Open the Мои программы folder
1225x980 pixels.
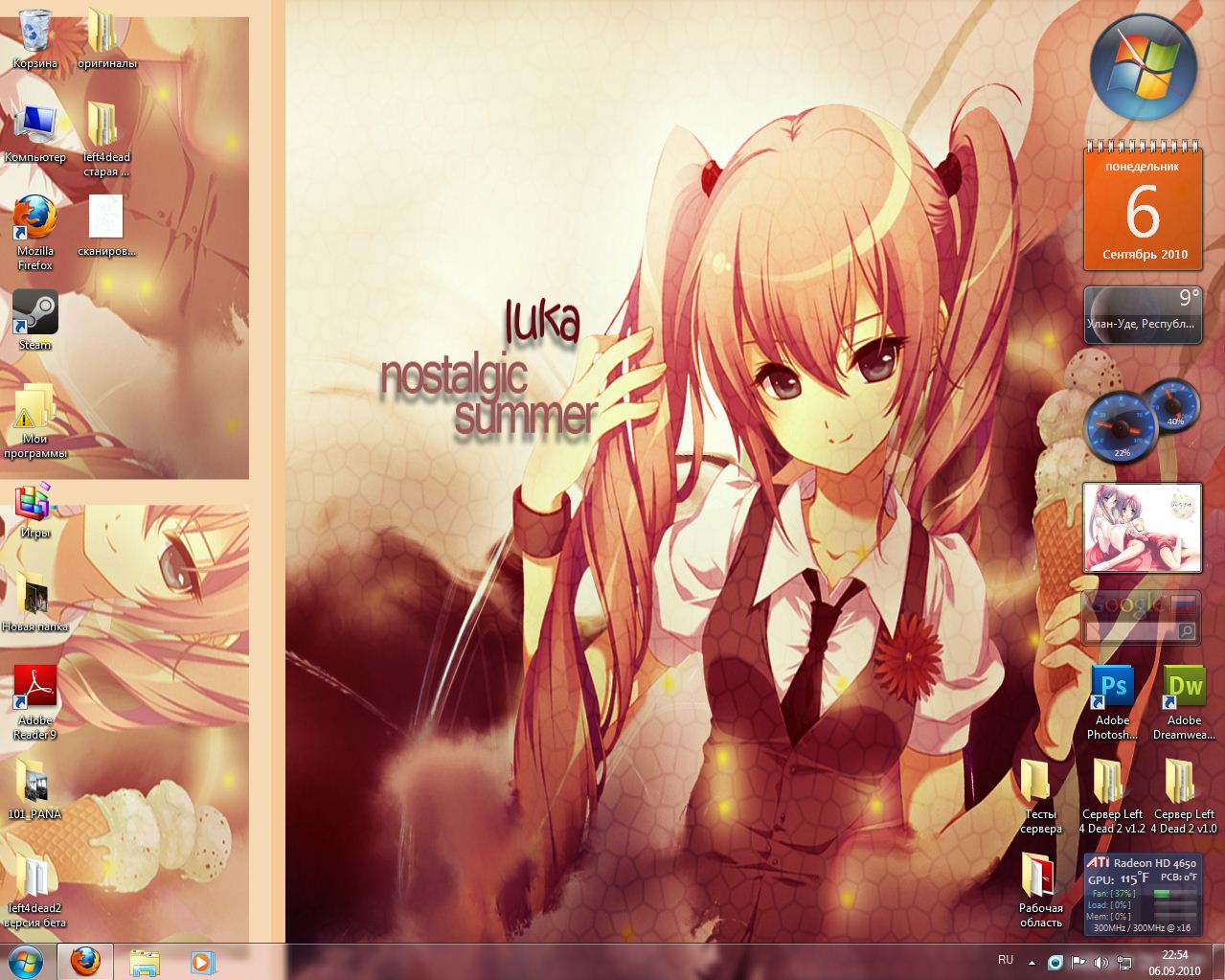click(x=35, y=421)
